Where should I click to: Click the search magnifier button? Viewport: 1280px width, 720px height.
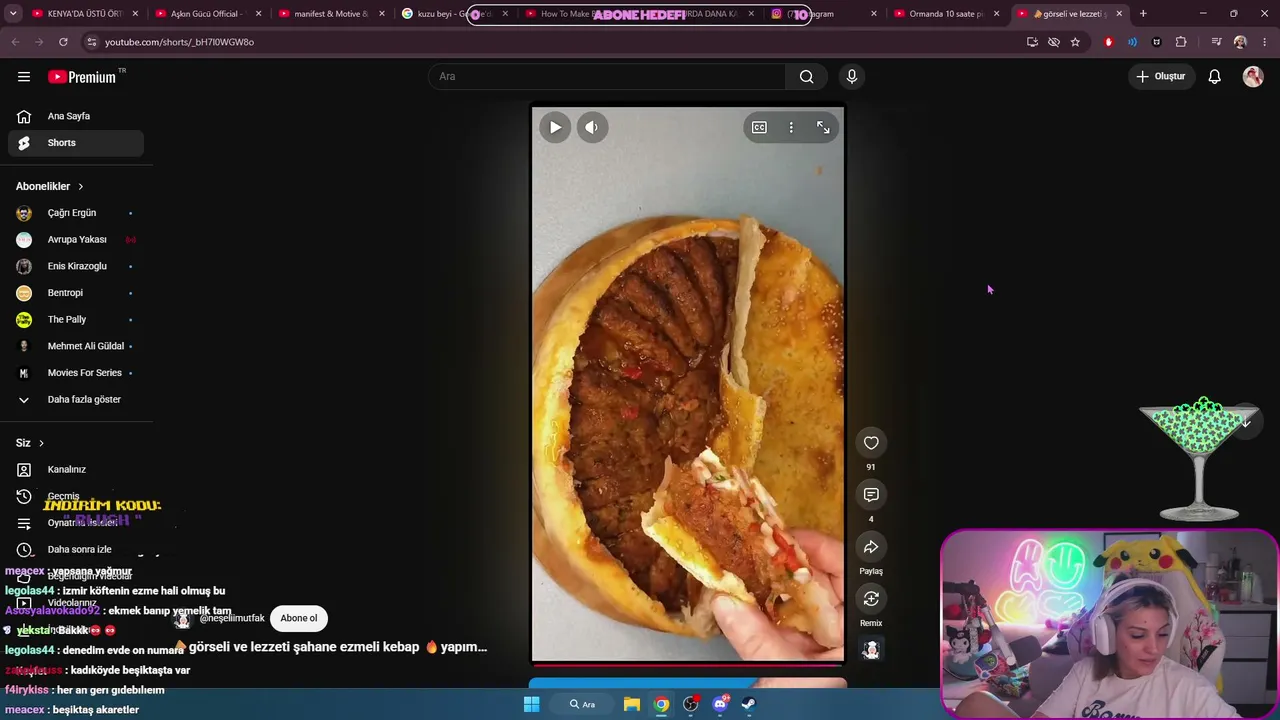coord(806,76)
